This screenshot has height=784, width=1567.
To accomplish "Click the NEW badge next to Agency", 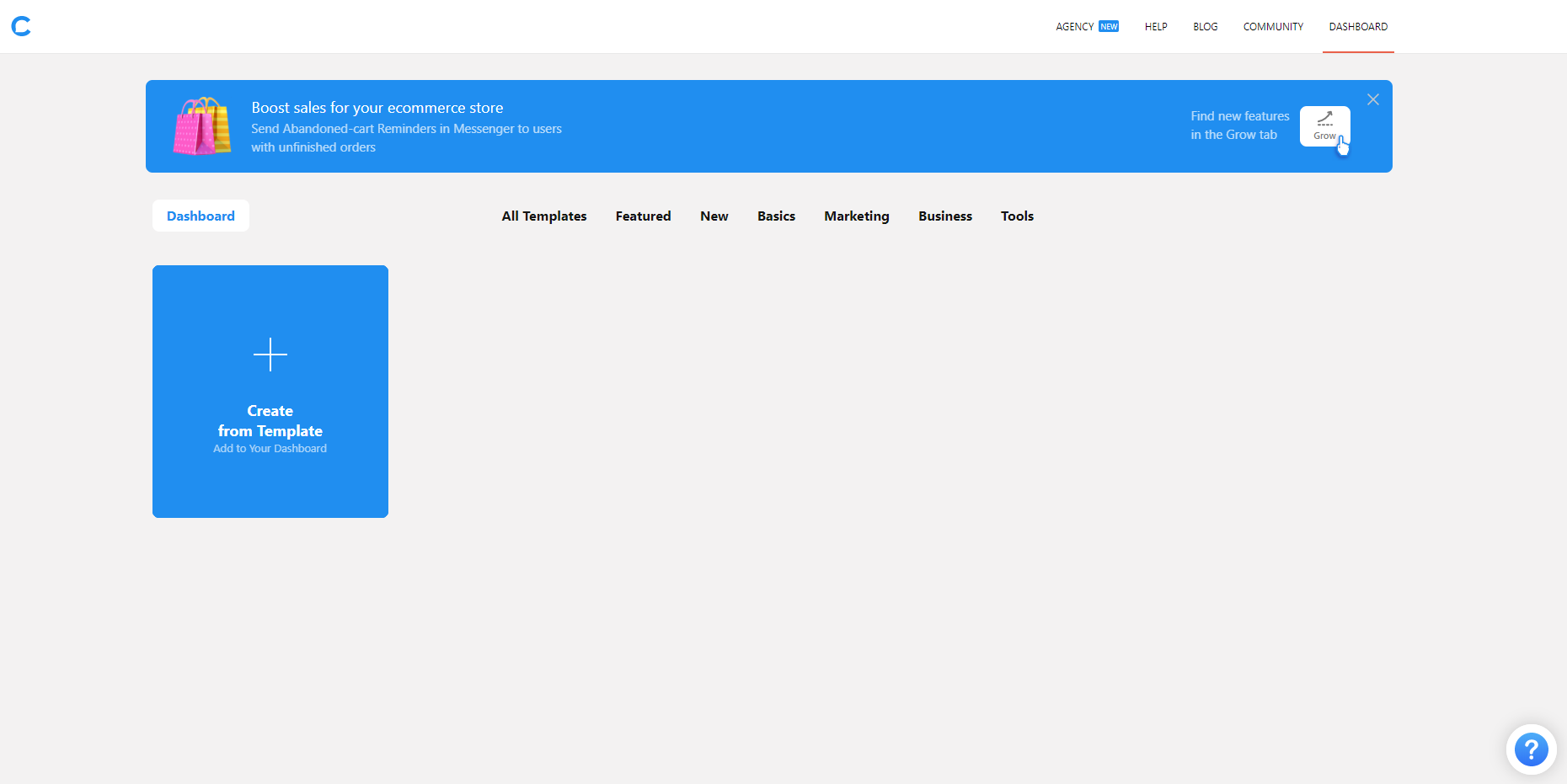I will 1107,26.
